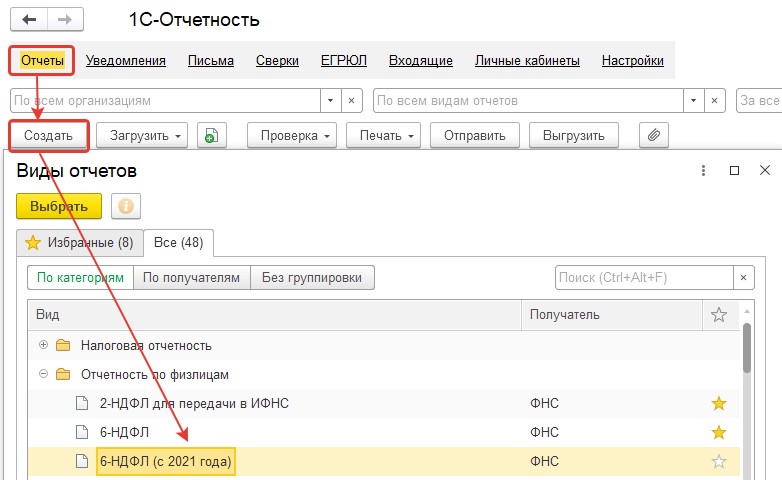This screenshot has width=782, height=480.
Task: Select Без группировки mode
Action: coord(312,278)
